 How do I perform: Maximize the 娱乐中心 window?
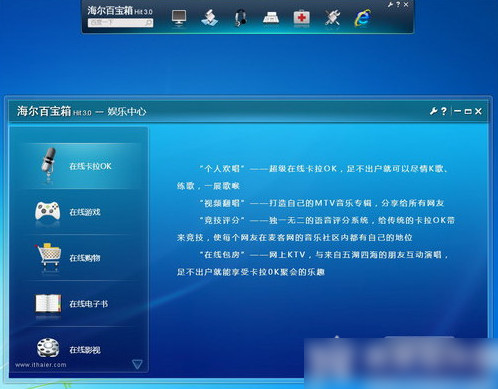click(x=468, y=111)
